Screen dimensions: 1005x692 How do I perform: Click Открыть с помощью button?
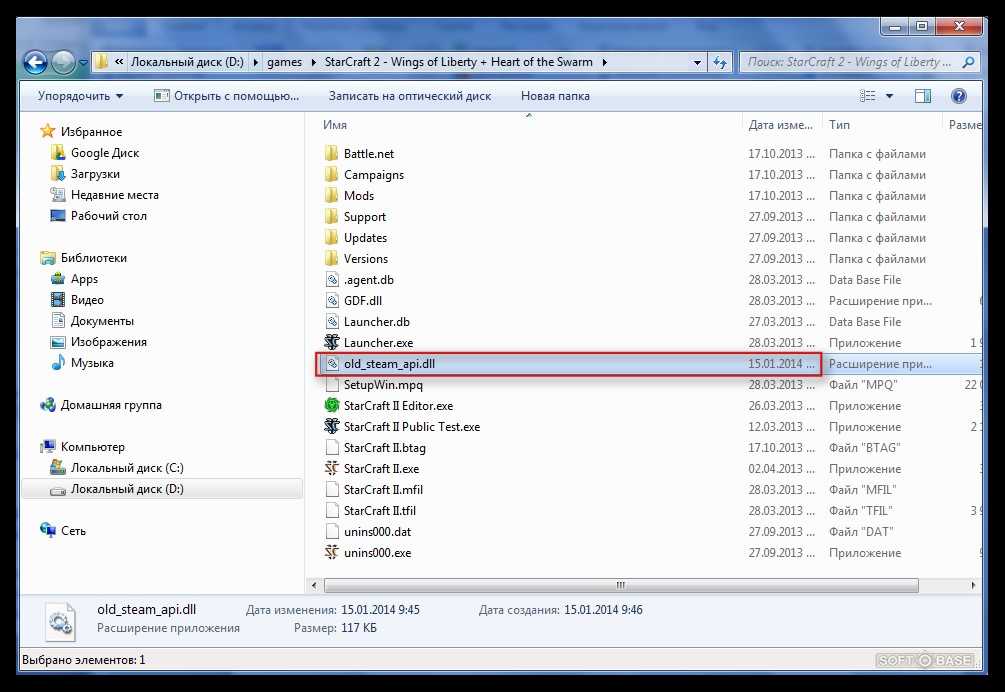coord(227,96)
